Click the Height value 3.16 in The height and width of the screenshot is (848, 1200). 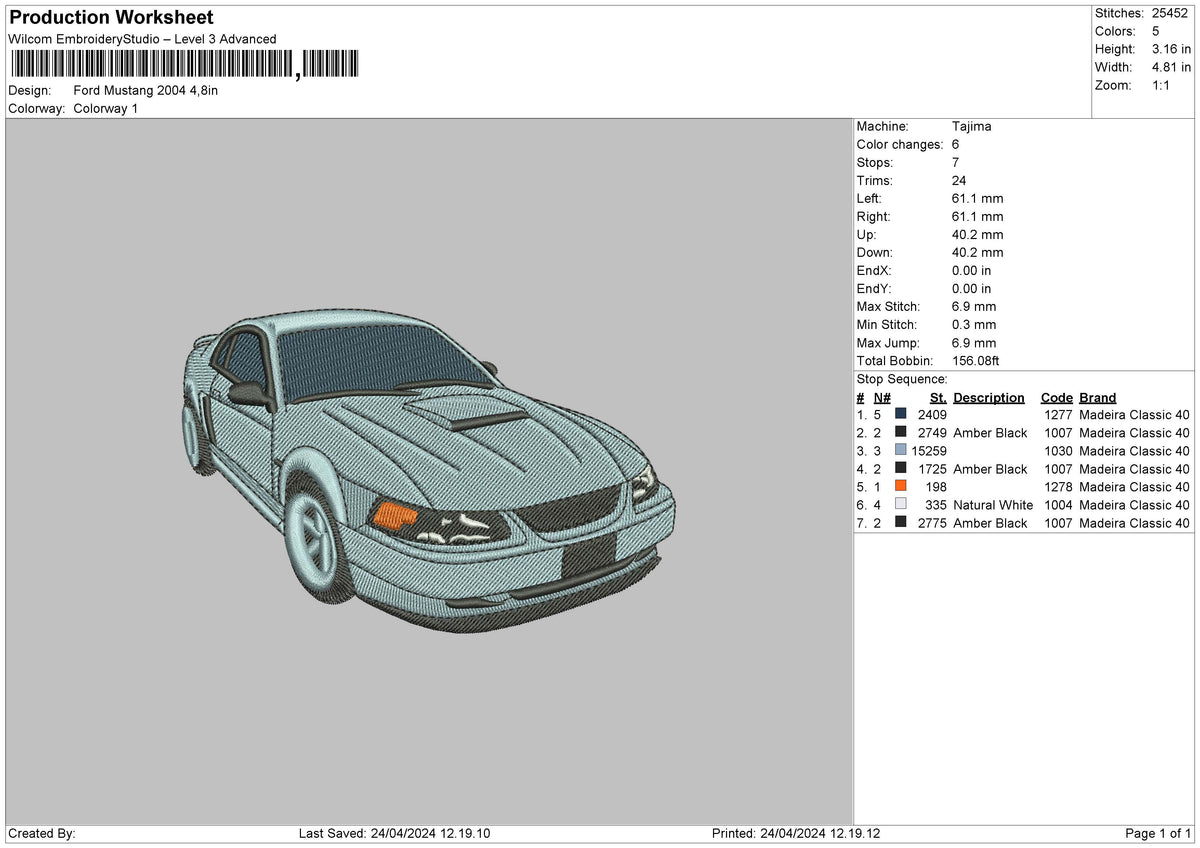pos(1172,49)
